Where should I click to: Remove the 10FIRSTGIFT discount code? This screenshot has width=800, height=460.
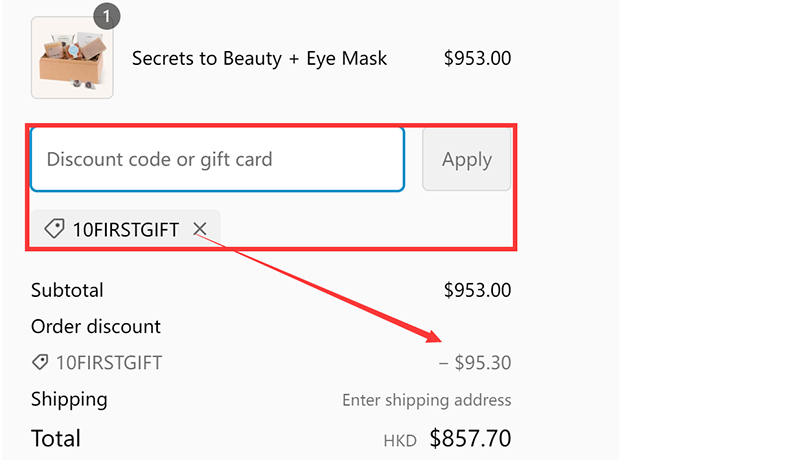point(200,230)
